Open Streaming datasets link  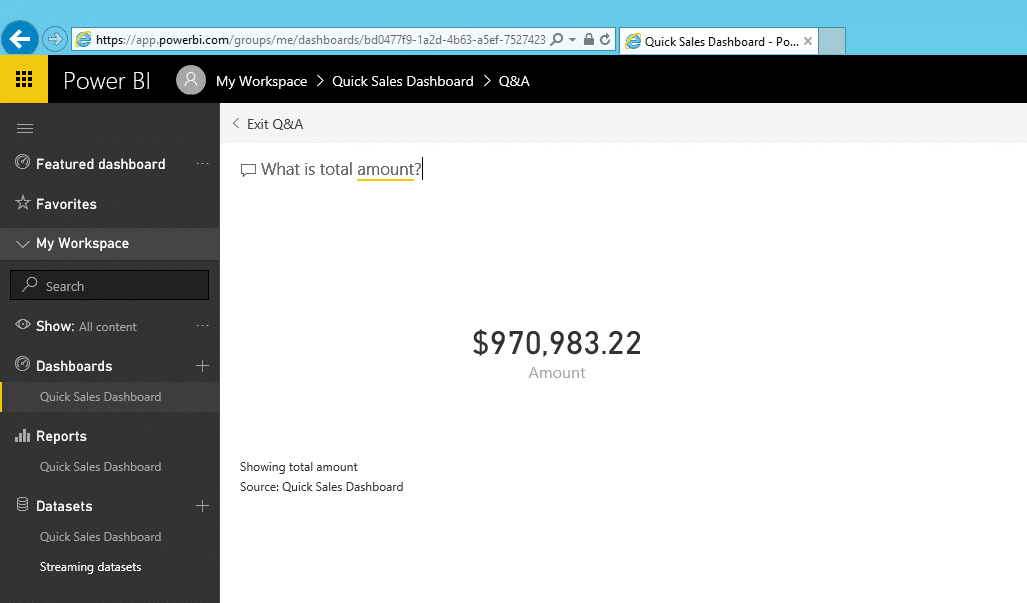click(90, 567)
